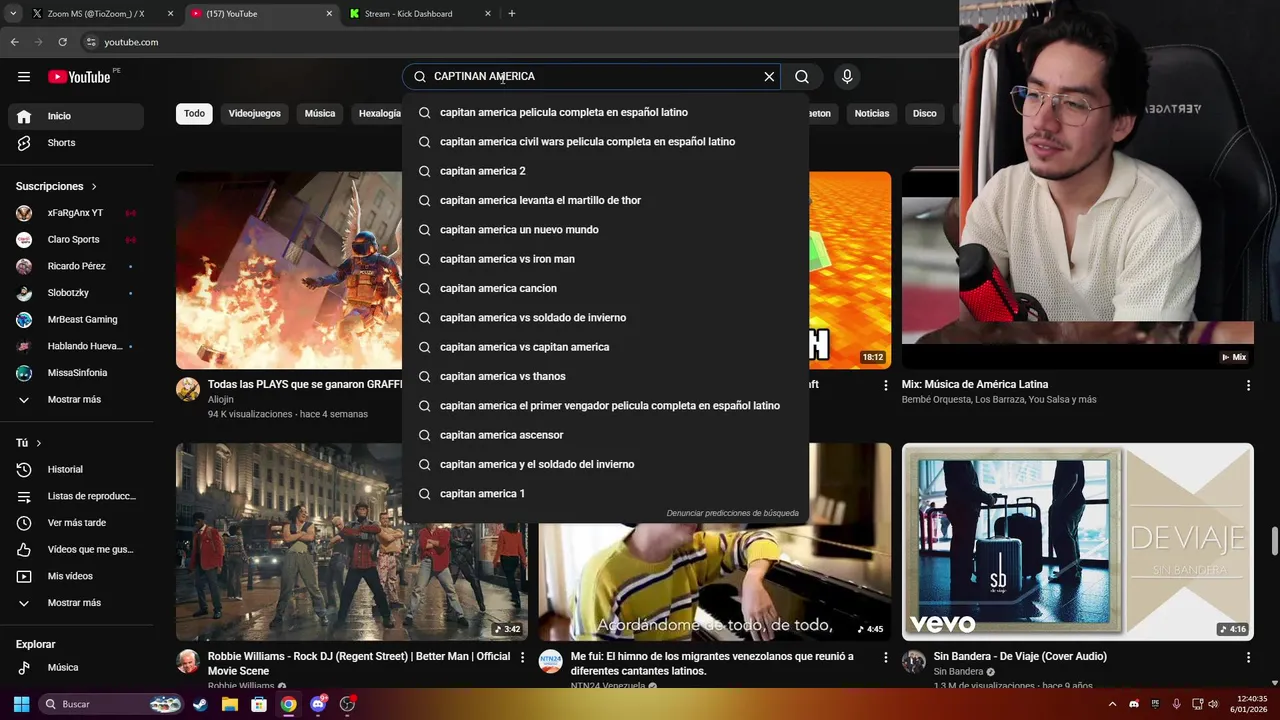The height and width of the screenshot is (720, 1280).
Task: Open the YouTube hamburger guide menu
Action: pos(24,77)
